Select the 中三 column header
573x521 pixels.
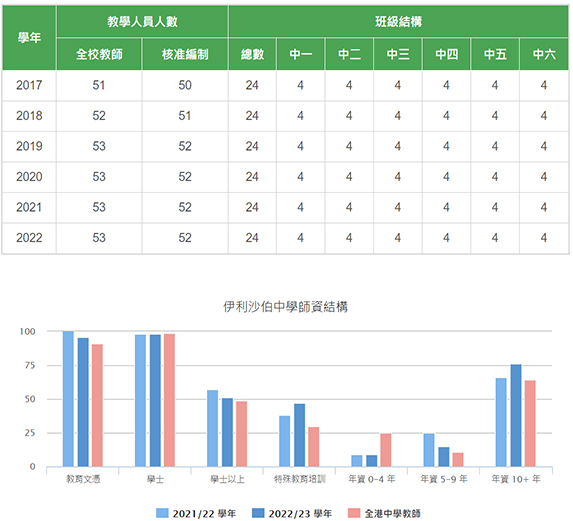398,54
